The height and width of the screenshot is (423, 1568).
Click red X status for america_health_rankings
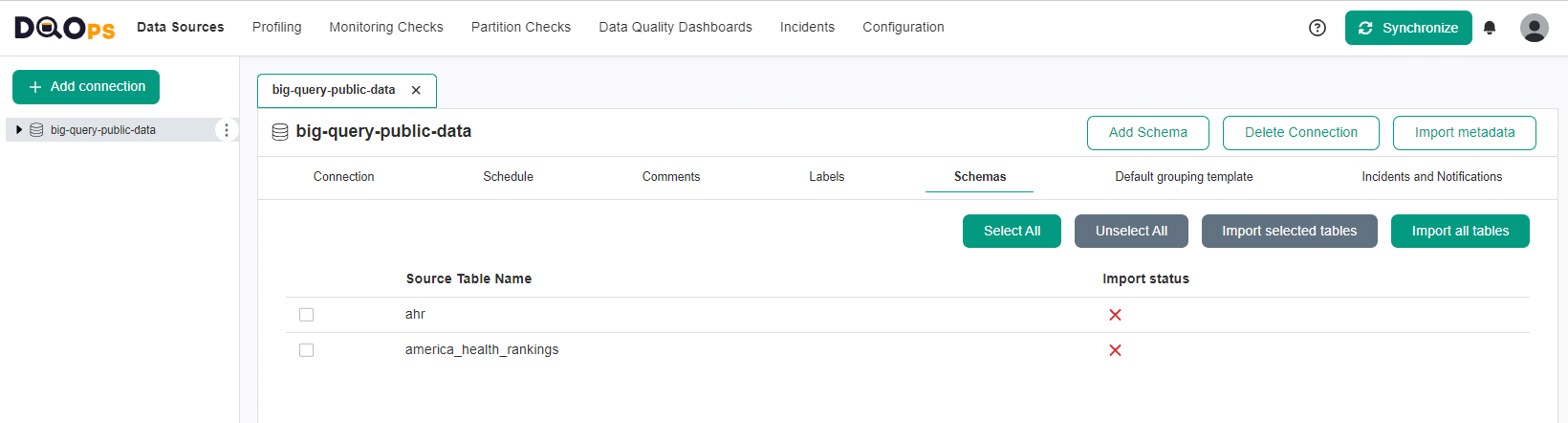[1115, 350]
